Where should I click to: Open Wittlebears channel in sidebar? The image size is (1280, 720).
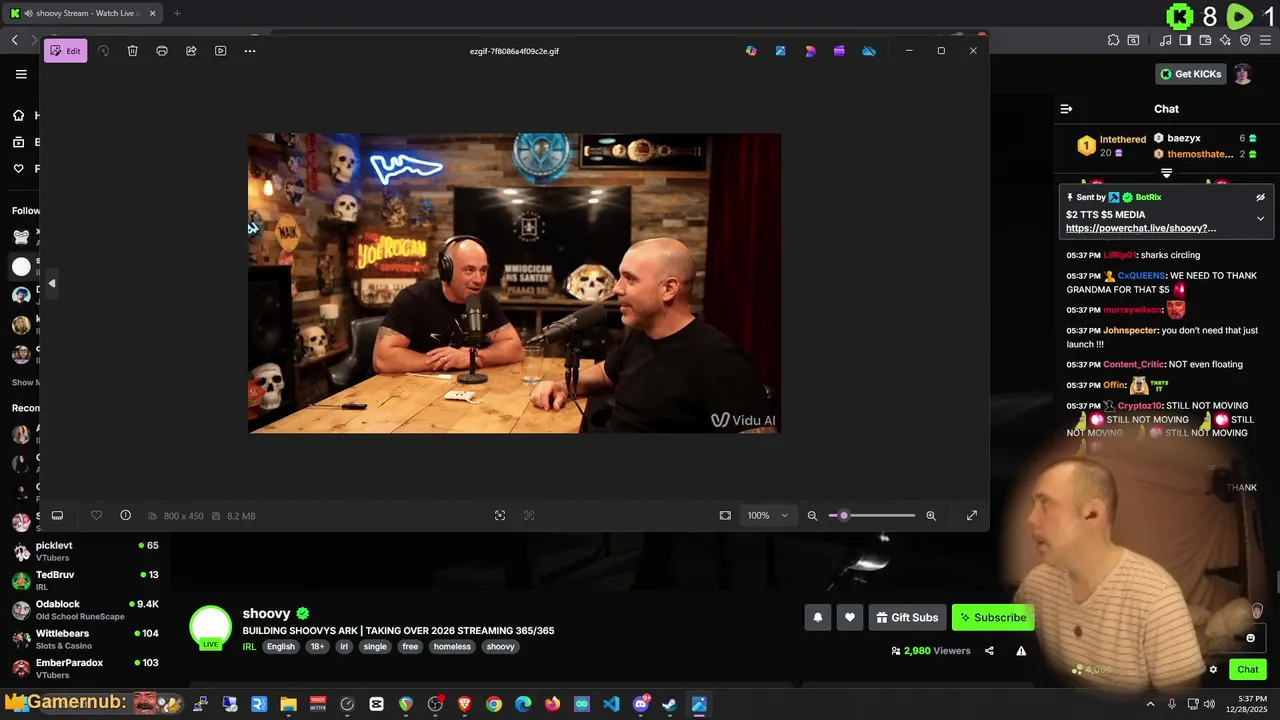(85, 639)
